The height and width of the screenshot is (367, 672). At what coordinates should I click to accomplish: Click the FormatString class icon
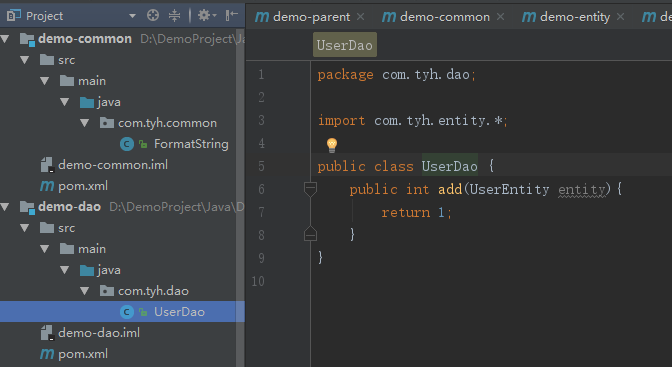[127, 144]
